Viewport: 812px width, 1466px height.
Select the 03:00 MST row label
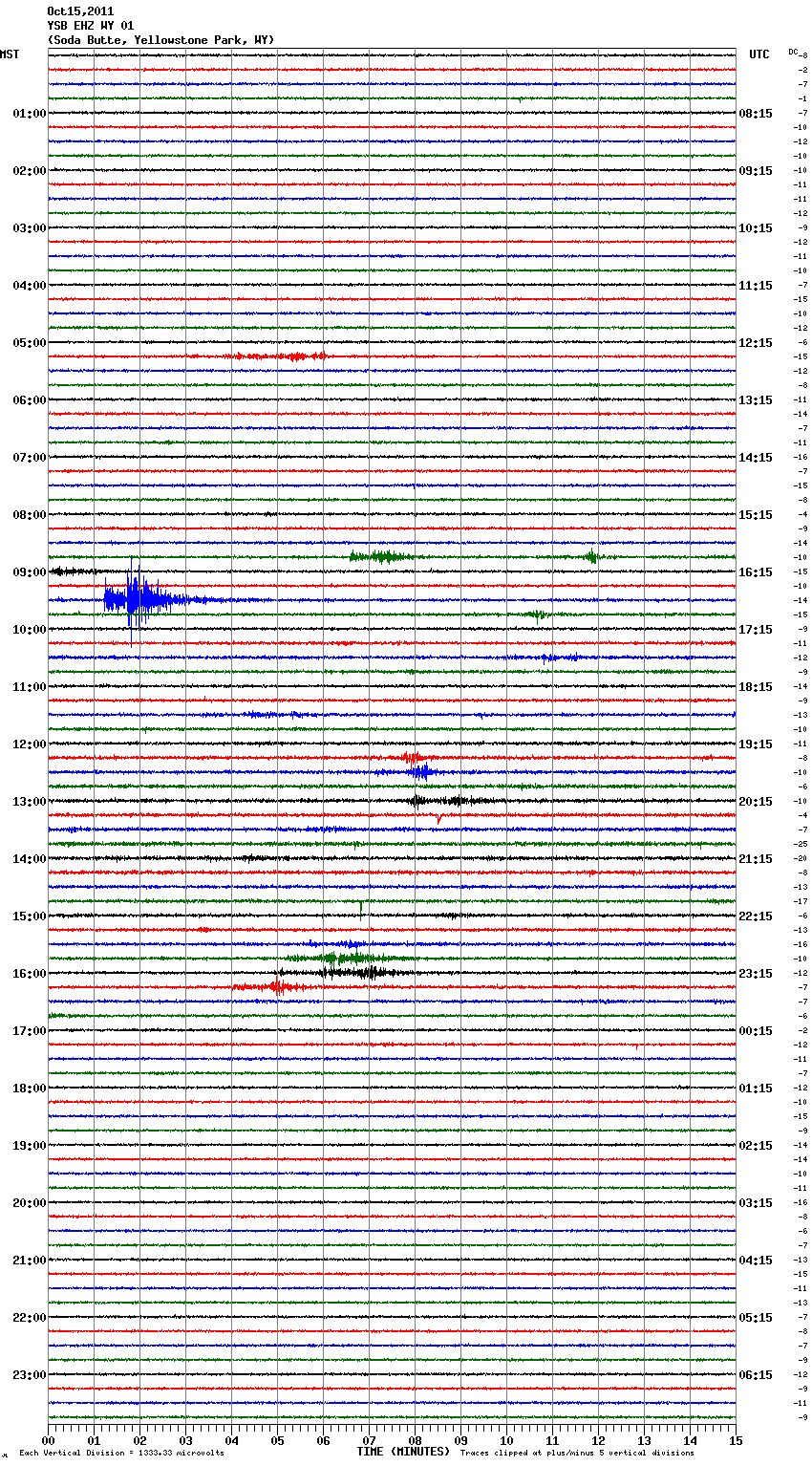pyautogui.click(x=30, y=228)
